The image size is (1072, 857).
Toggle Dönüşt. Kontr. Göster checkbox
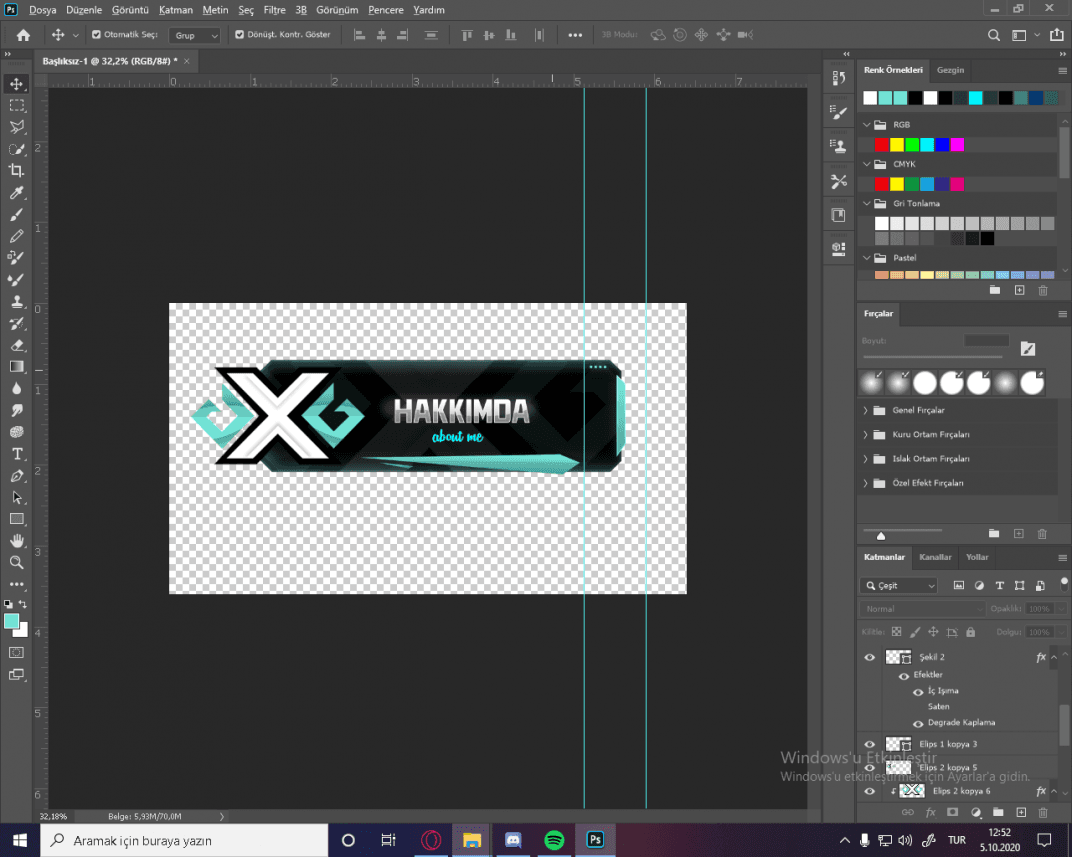pyautogui.click(x=239, y=34)
